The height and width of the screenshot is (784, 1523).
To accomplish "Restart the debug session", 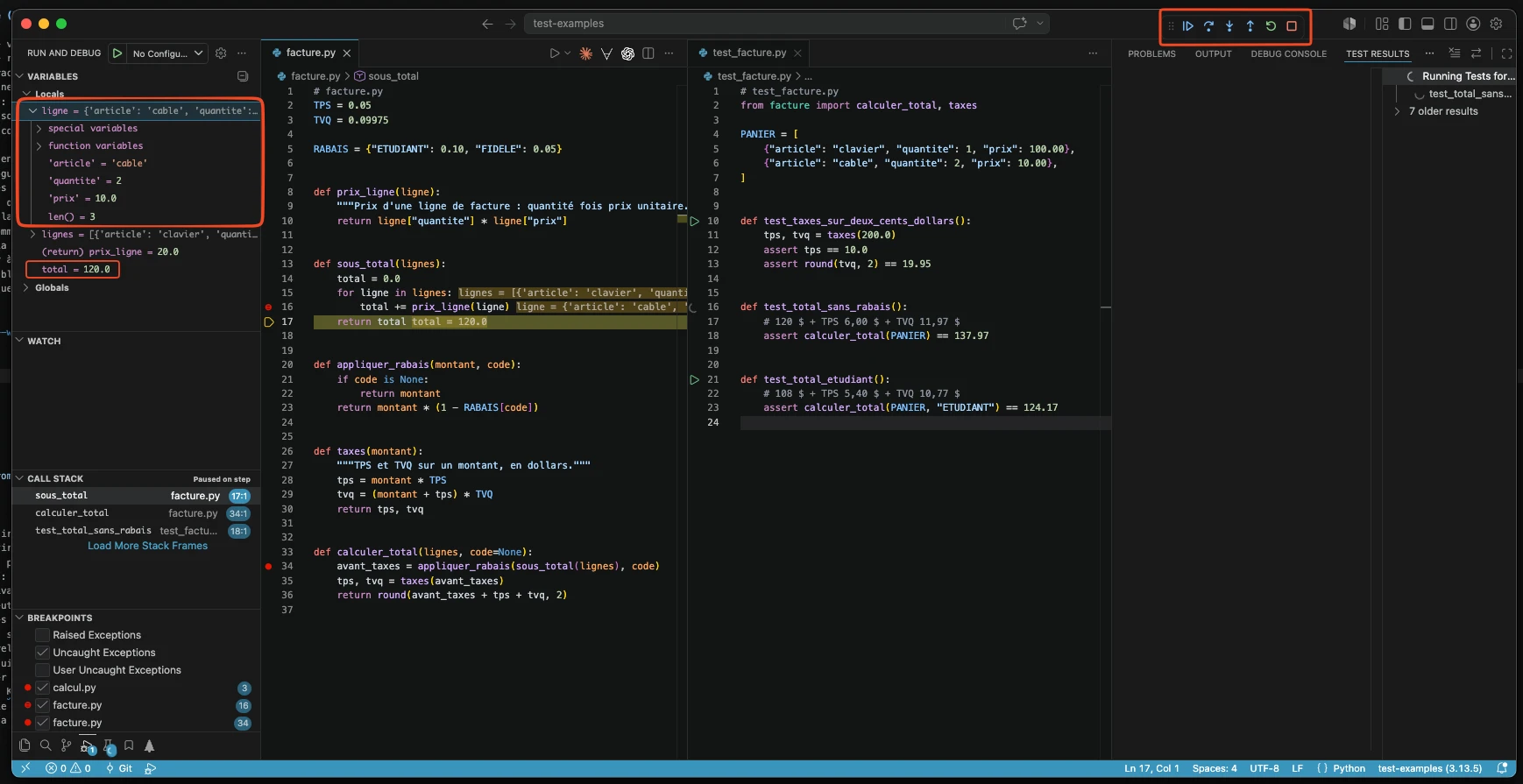I will pyautogui.click(x=1271, y=26).
